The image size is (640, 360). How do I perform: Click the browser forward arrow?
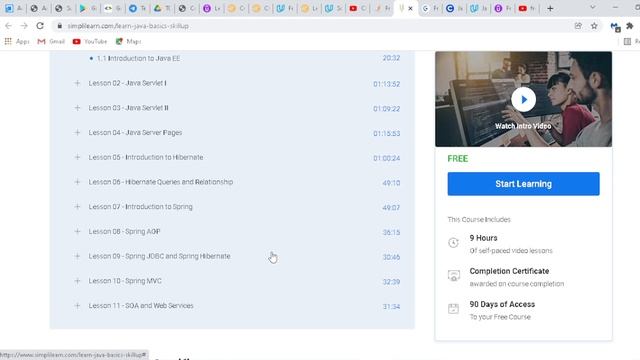pyautogui.click(x=24, y=26)
